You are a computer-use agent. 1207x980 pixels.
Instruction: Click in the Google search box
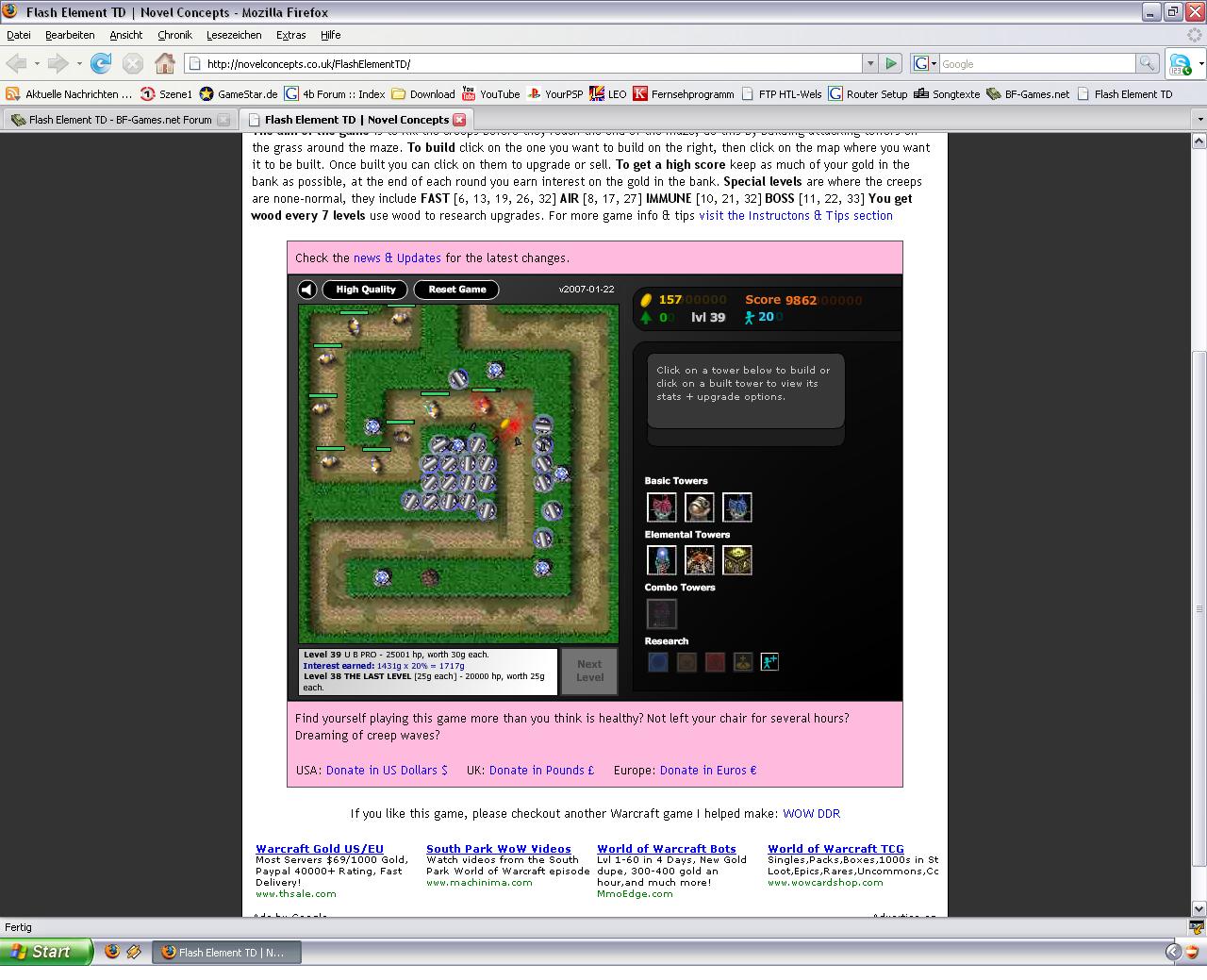pyautogui.click(x=1036, y=63)
